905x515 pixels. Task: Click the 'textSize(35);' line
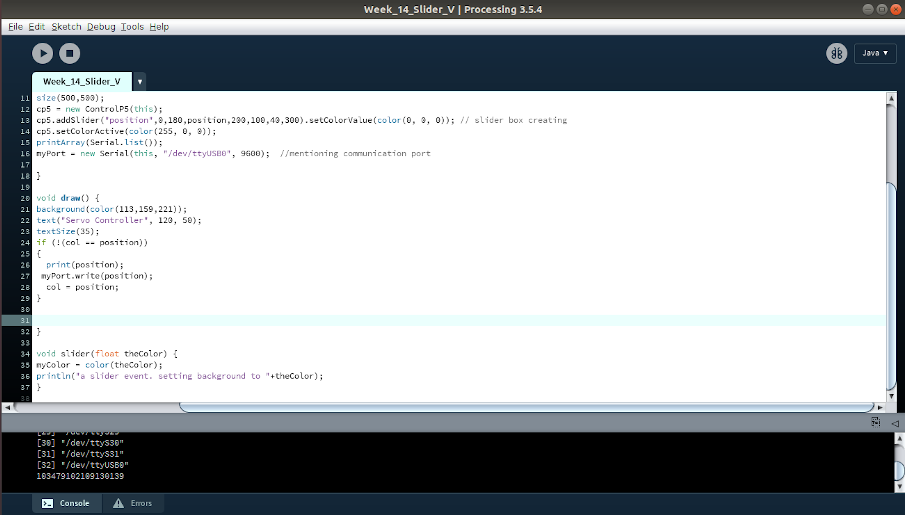(68, 232)
